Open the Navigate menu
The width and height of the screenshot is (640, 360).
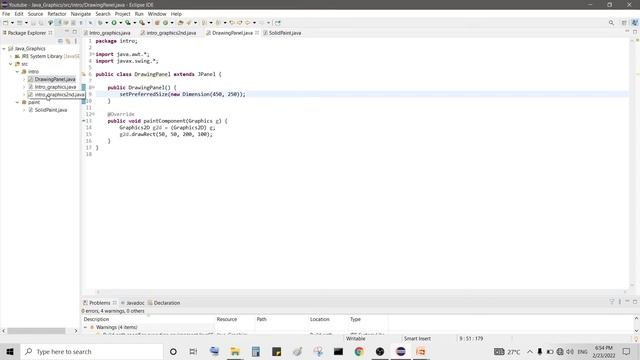click(81, 14)
